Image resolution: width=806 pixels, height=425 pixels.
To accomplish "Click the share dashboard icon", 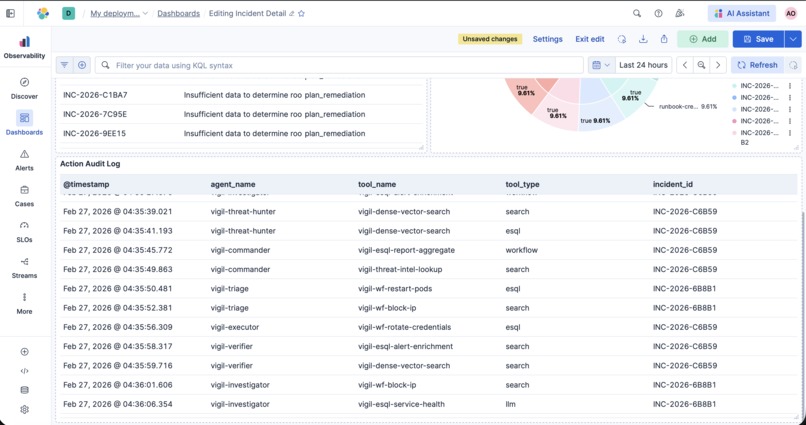I will (664, 39).
